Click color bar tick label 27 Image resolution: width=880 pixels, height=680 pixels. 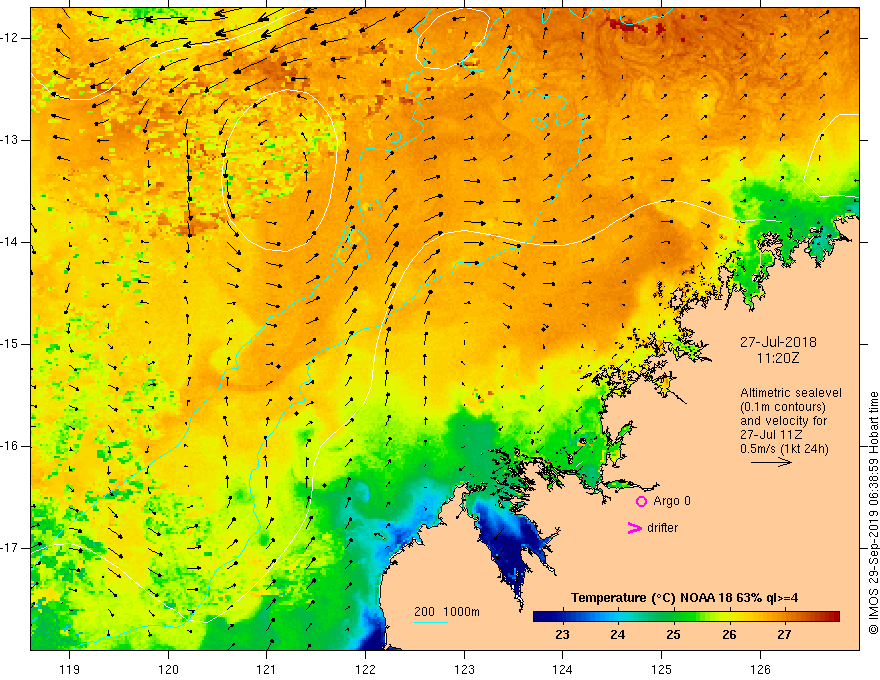(785, 635)
